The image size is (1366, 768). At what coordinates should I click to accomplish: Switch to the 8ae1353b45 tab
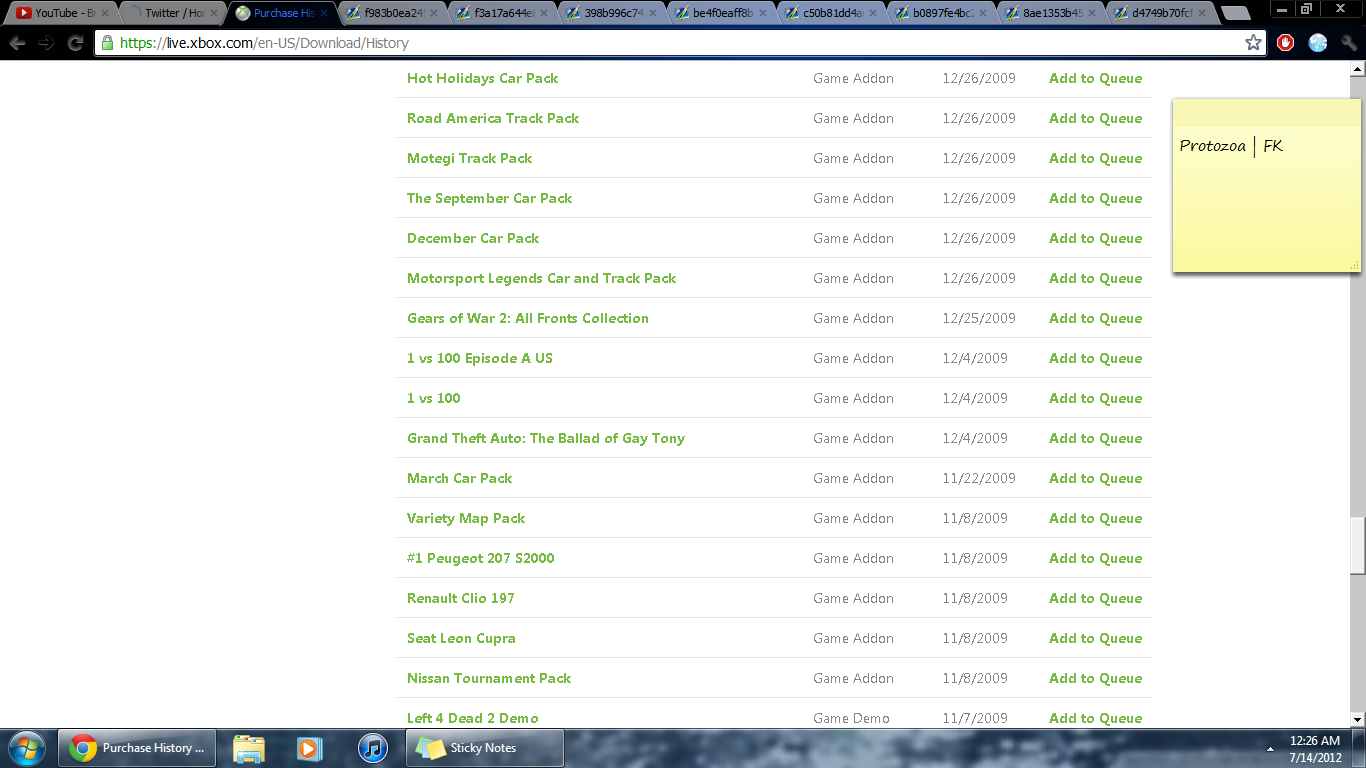coord(1052,13)
